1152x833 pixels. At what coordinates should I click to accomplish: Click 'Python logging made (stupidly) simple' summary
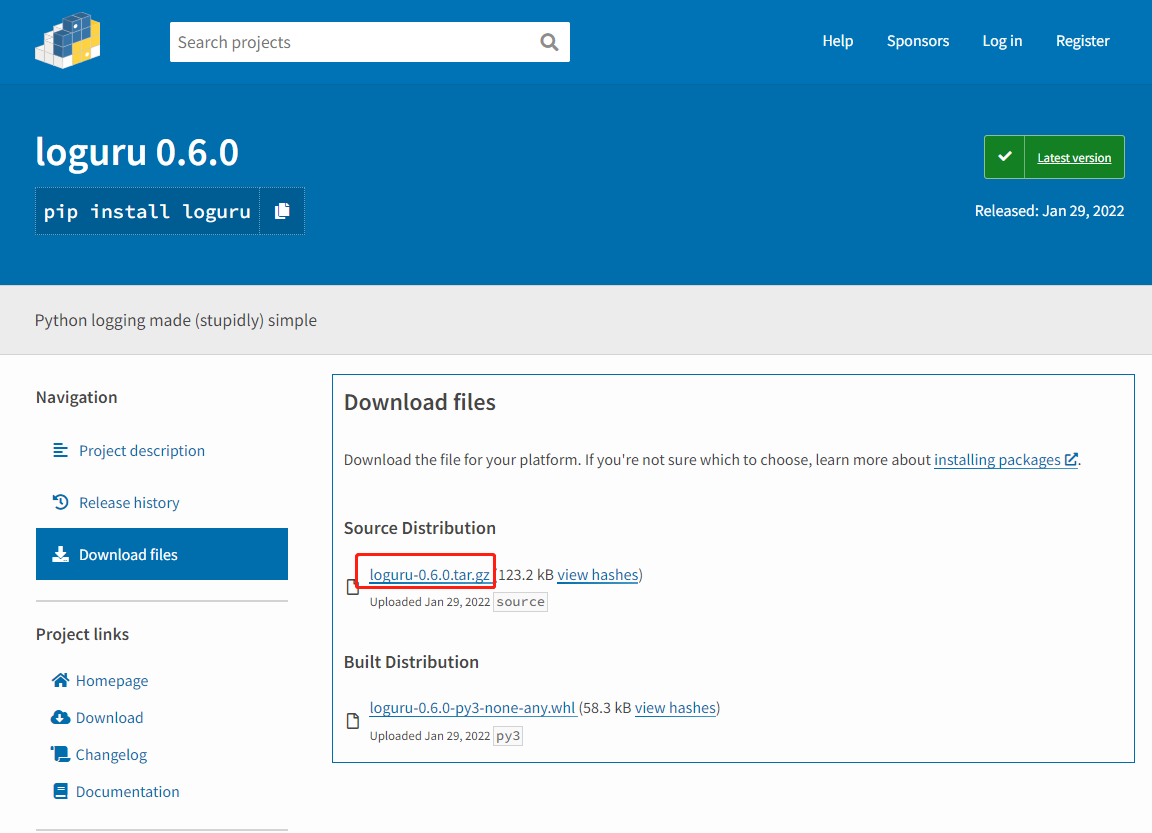[176, 320]
